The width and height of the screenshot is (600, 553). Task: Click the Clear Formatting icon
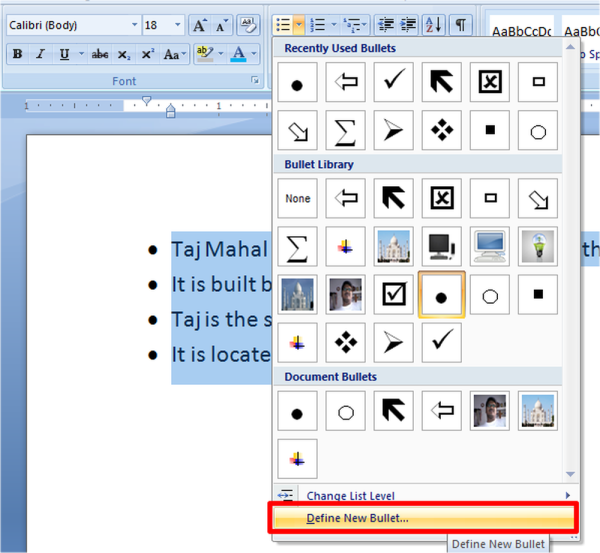247,25
